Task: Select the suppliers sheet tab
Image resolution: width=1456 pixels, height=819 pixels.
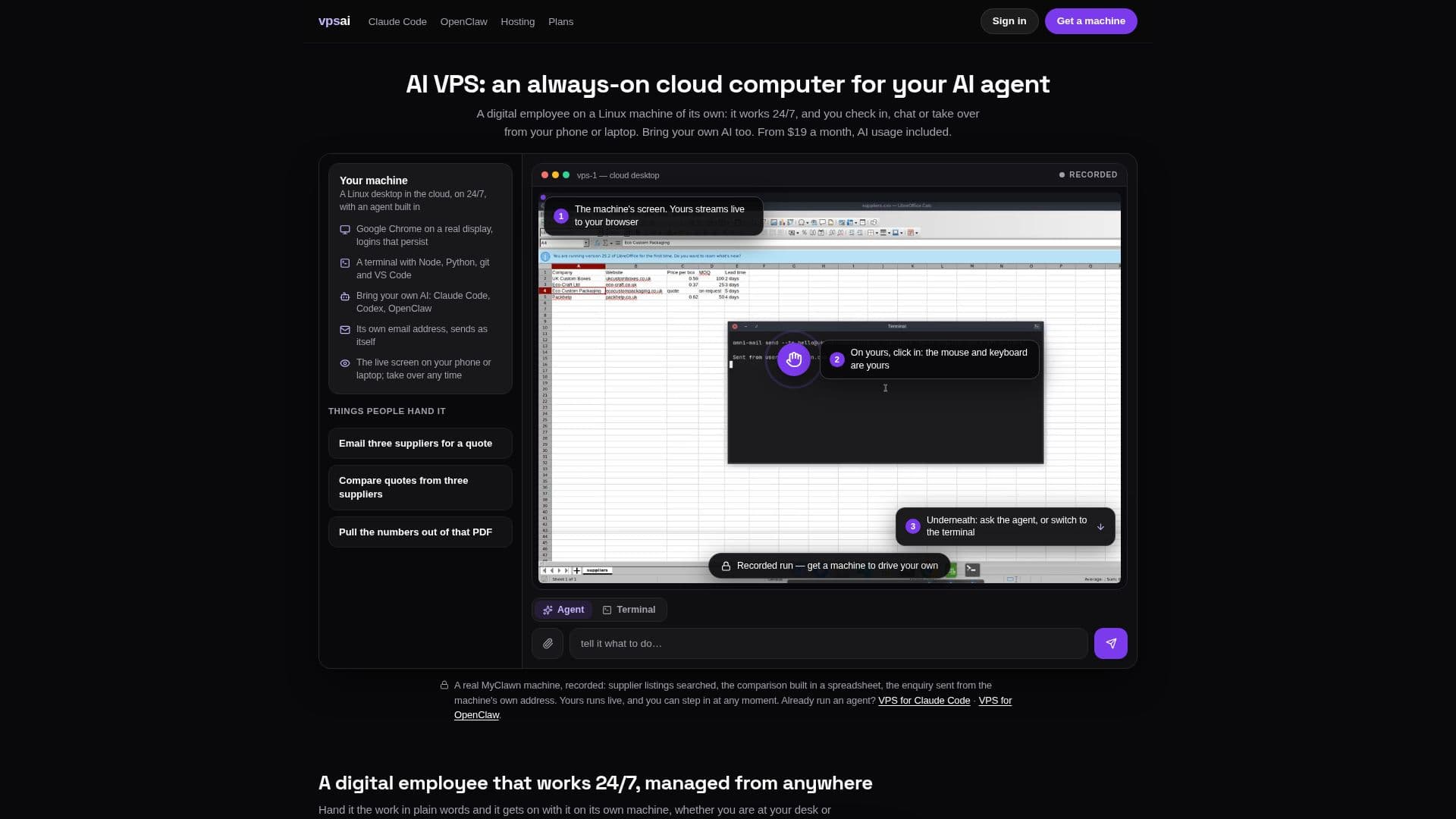Action: coord(598,570)
